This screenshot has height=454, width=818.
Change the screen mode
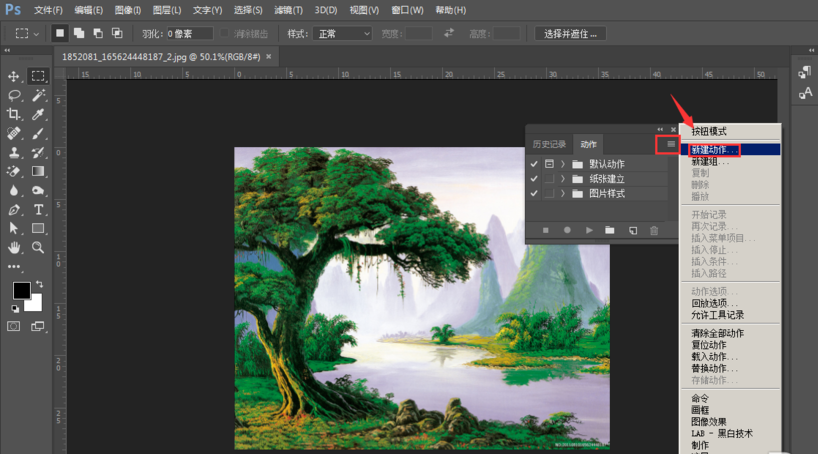click(x=38, y=326)
